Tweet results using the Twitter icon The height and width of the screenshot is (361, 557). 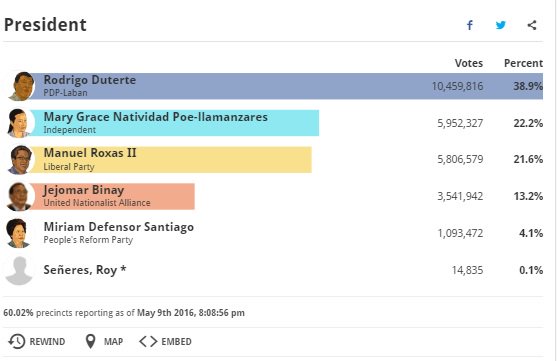501,25
